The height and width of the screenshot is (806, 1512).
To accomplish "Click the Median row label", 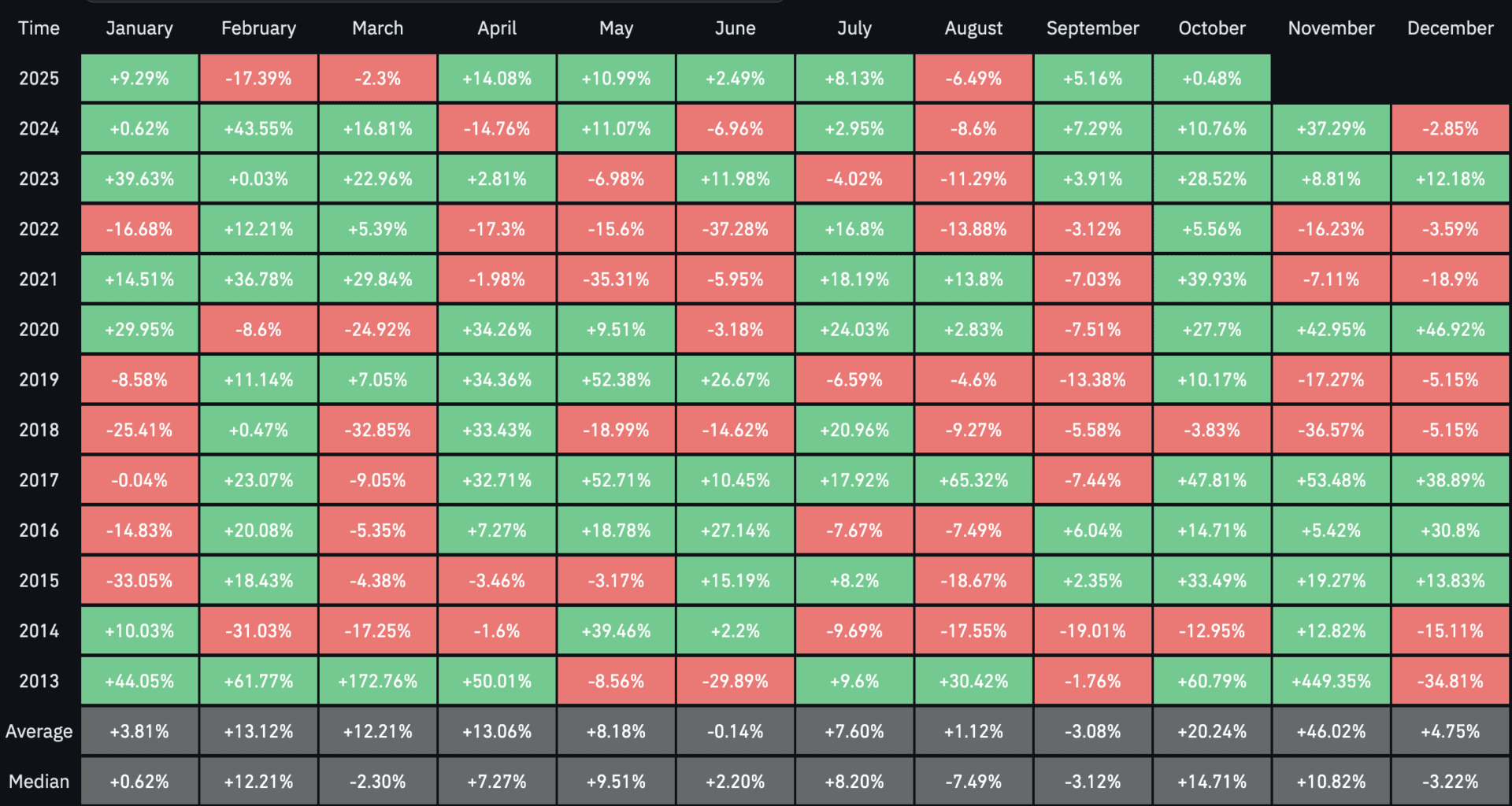I will point(39,782).
